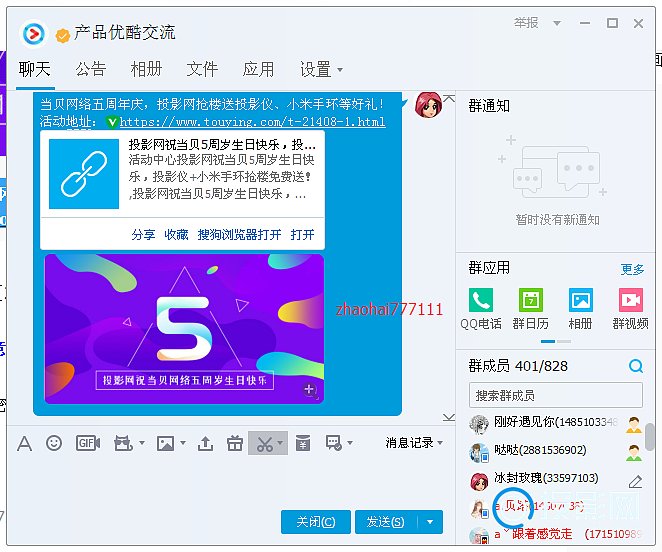This screenshot has width=662, height=552.
Task: Select member 跟着感觉走 in the list
Action: pyautogui.click(x=556, y=535)
